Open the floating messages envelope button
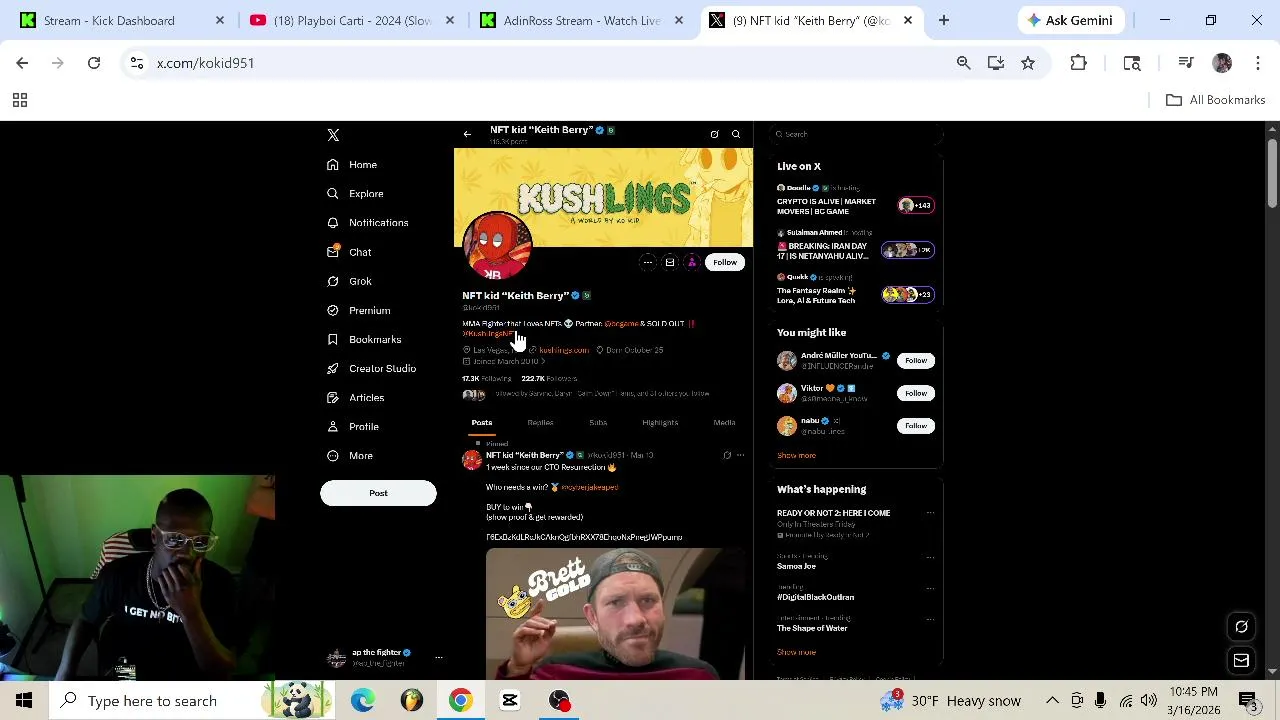 (x=1241, y=660)
